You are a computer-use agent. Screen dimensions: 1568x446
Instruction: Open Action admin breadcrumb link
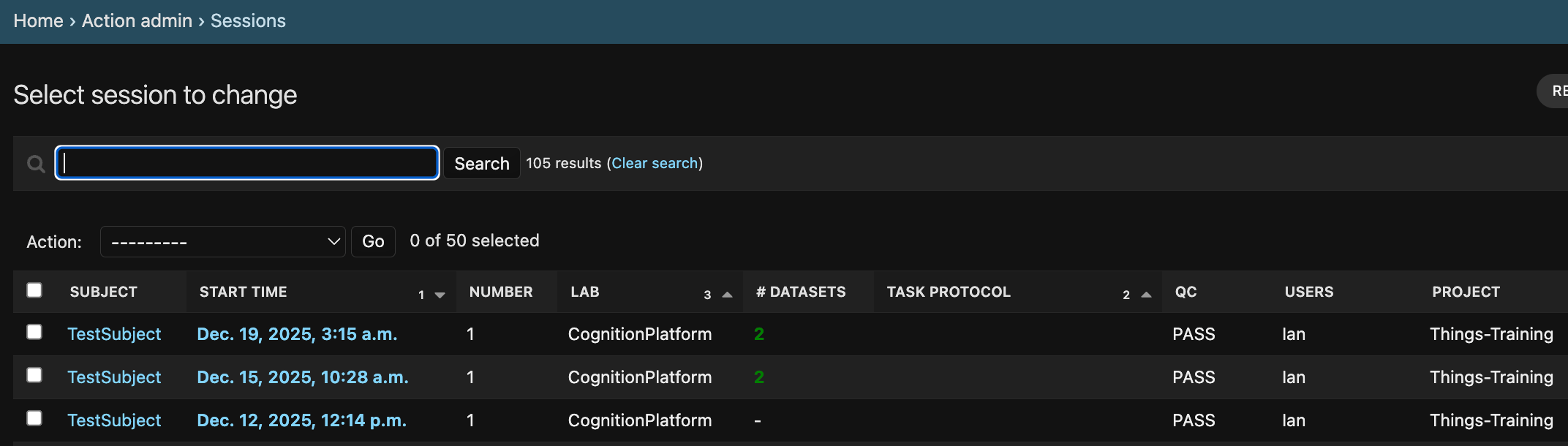coord(137,20)
